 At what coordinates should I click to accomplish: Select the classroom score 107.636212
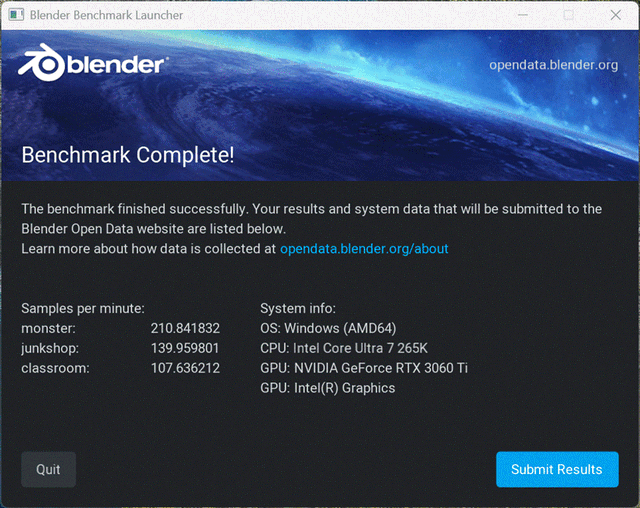pyautogui.click(x=185, y=368)
